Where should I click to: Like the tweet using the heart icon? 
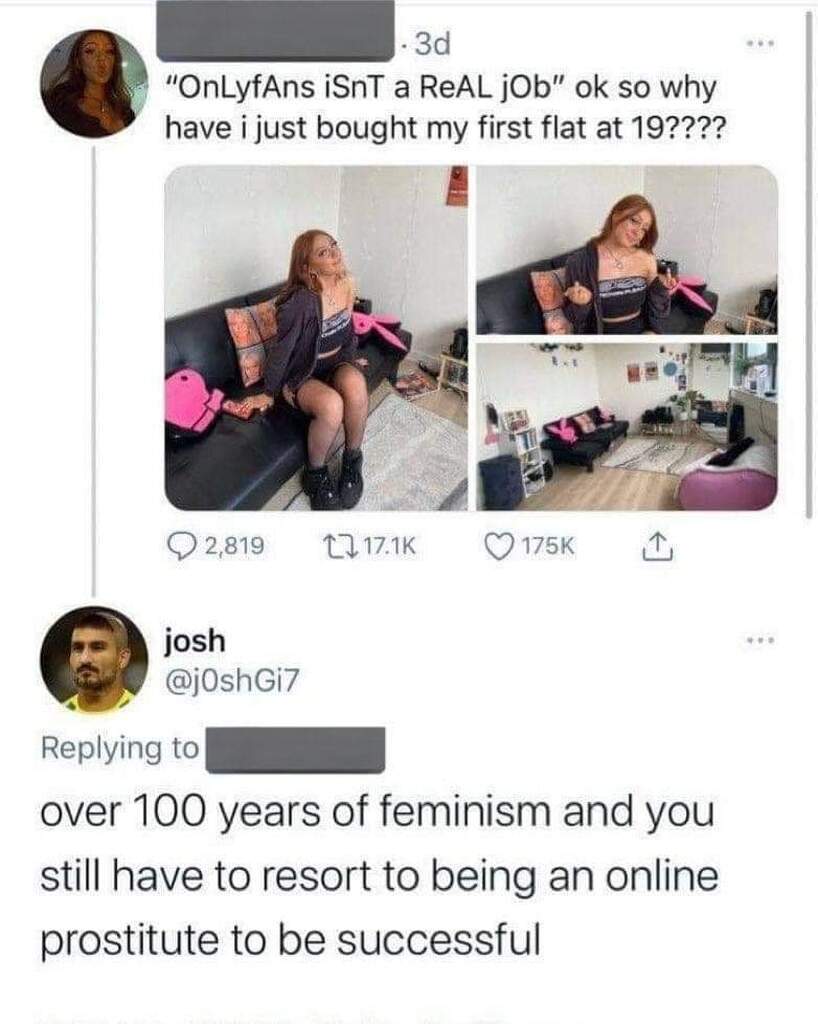(499, 545)
